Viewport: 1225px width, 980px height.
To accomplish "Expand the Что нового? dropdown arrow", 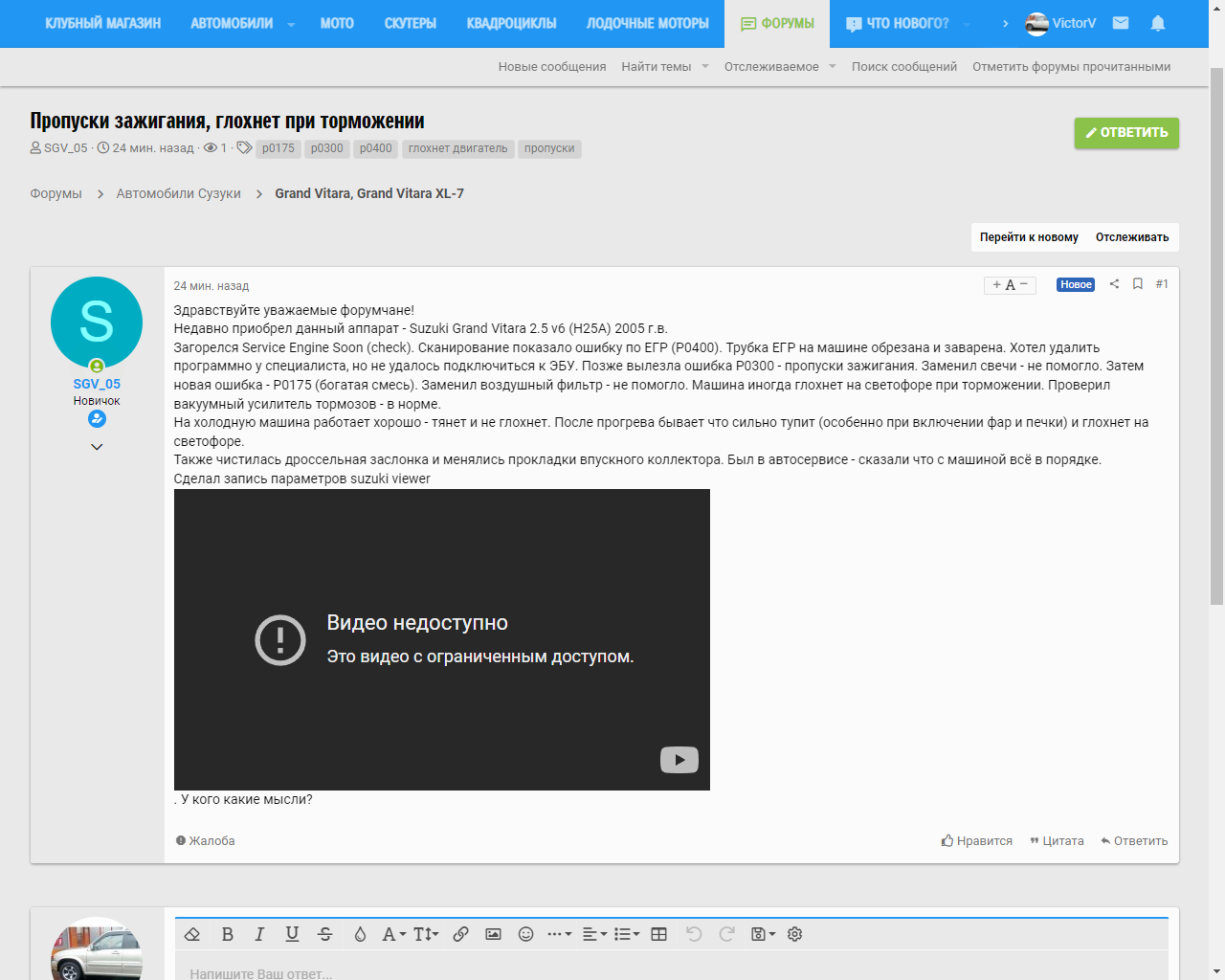I will [967, 24].
